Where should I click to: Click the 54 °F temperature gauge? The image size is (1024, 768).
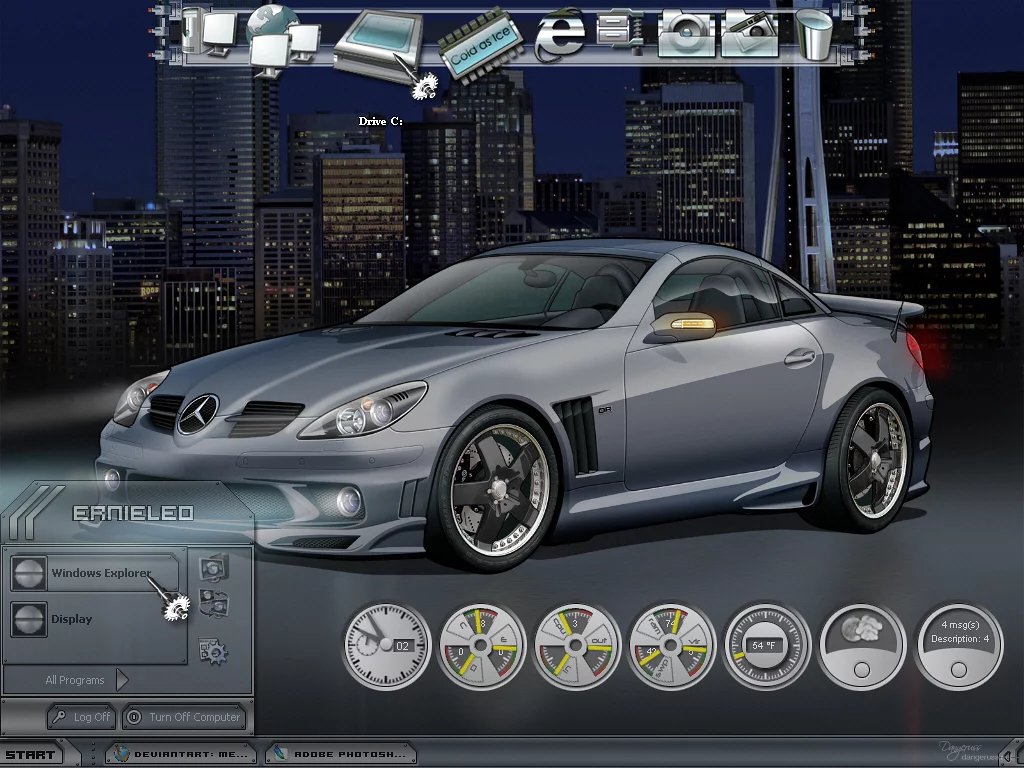(x=766, y=645)
